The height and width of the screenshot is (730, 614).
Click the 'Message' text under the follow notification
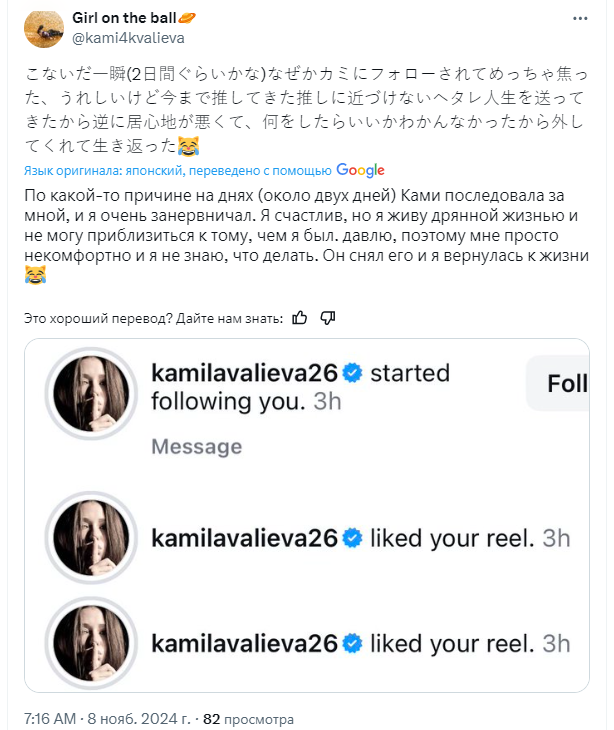pos(197,447)
